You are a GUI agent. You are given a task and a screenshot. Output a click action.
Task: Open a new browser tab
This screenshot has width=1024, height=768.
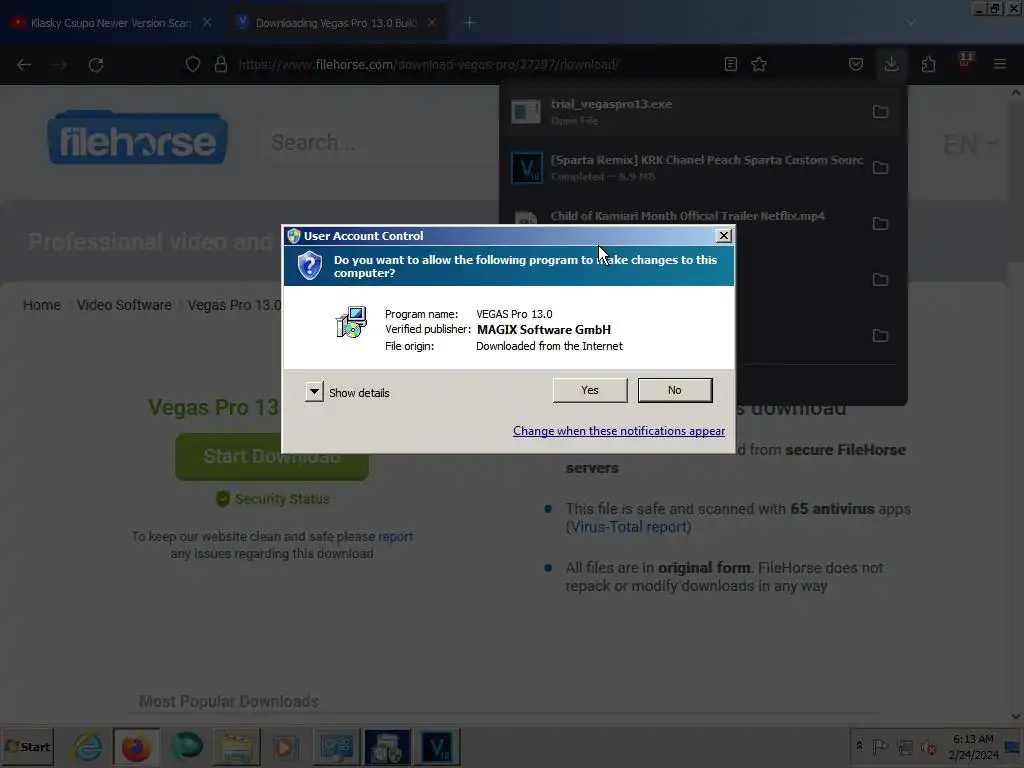(x=469, y=23)
